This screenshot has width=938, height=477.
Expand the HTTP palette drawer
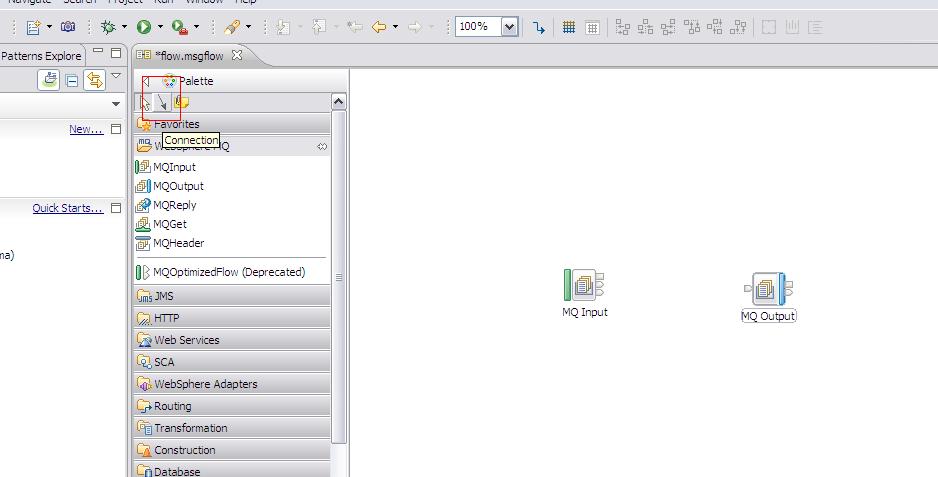[232, 318]
